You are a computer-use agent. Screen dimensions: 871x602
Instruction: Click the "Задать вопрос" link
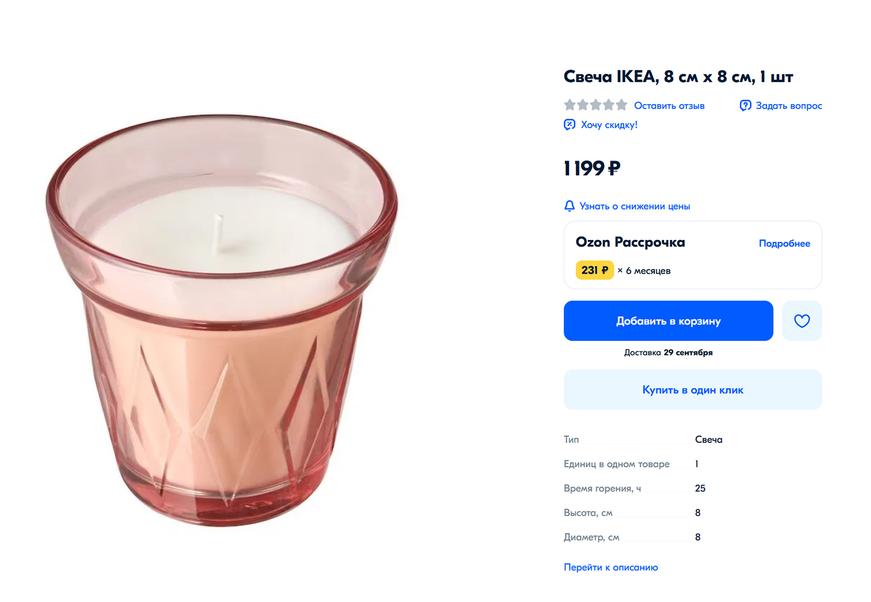click(788, 106)
